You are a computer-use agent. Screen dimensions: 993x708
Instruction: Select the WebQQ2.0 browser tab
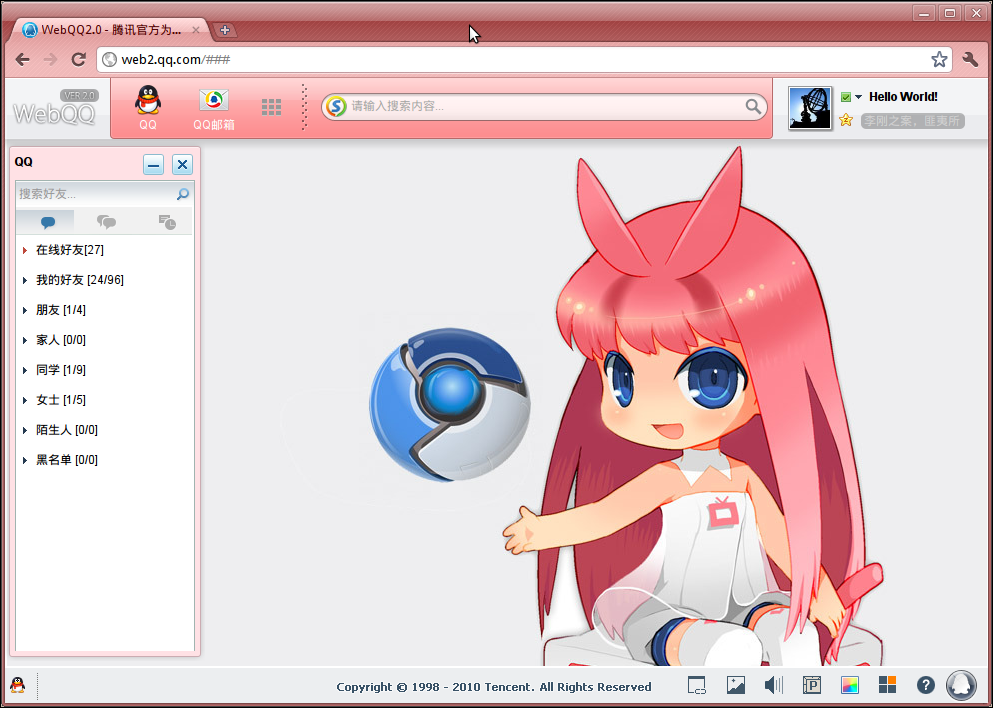(109, 30)
